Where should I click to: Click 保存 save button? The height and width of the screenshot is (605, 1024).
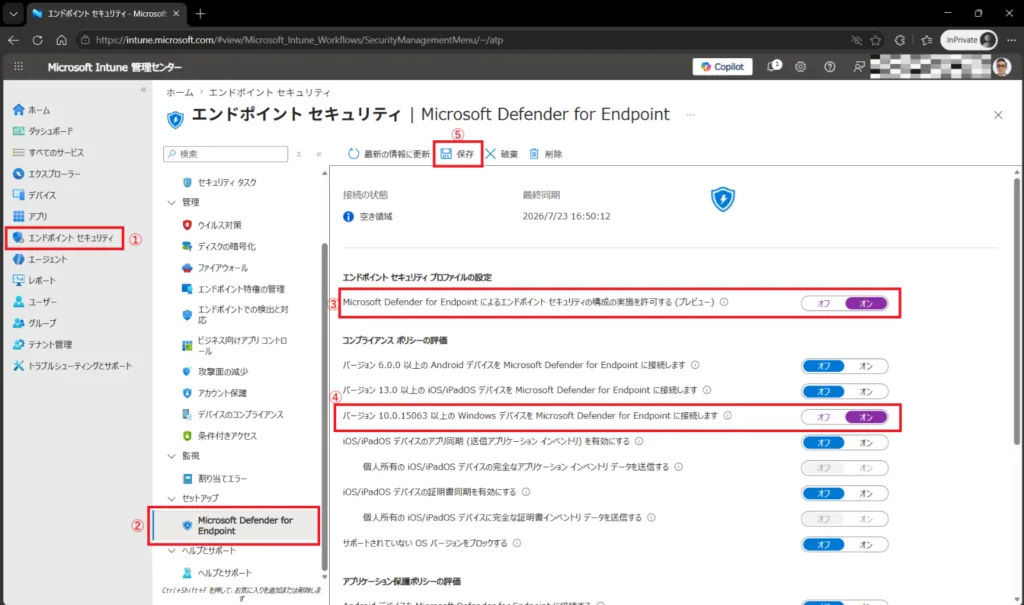pos(458,154)
